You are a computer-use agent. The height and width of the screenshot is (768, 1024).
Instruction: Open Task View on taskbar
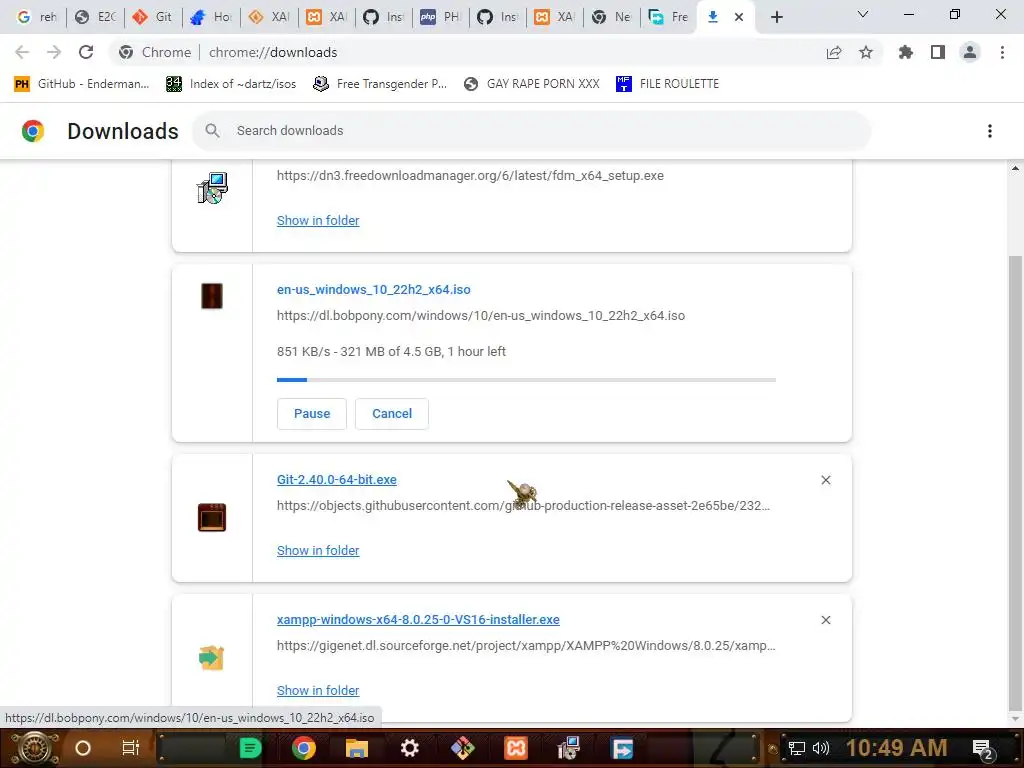[x=131, y=748]
